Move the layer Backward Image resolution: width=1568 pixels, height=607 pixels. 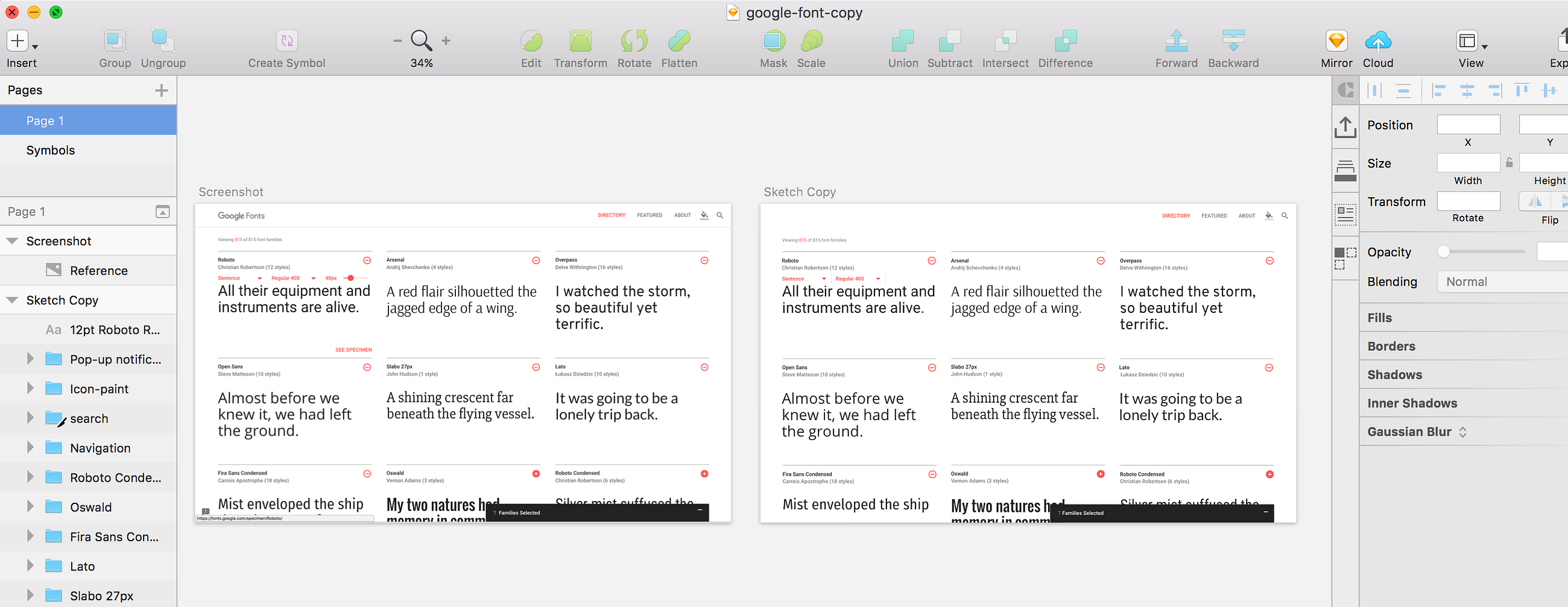[x=1233, y=41]
